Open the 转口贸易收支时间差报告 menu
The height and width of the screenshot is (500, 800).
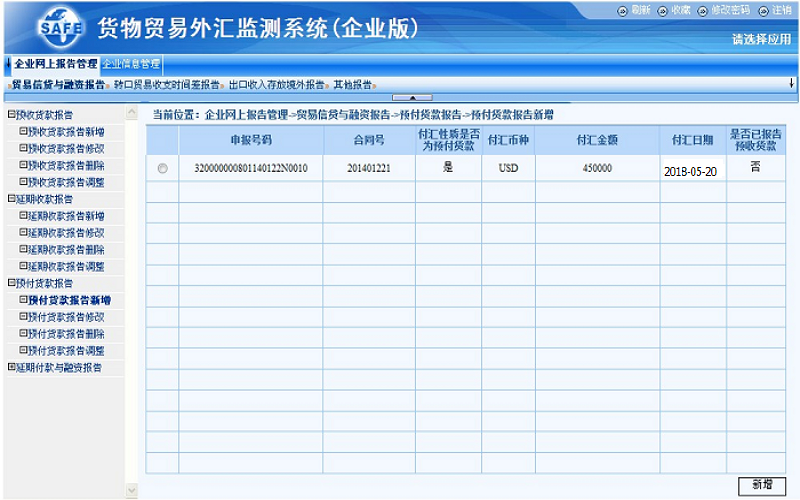click(x=165, y=85)
